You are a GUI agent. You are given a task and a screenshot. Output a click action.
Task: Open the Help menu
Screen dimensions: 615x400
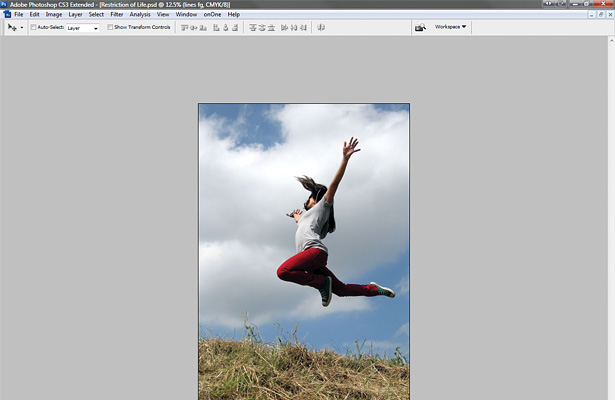tap(234, 15)
